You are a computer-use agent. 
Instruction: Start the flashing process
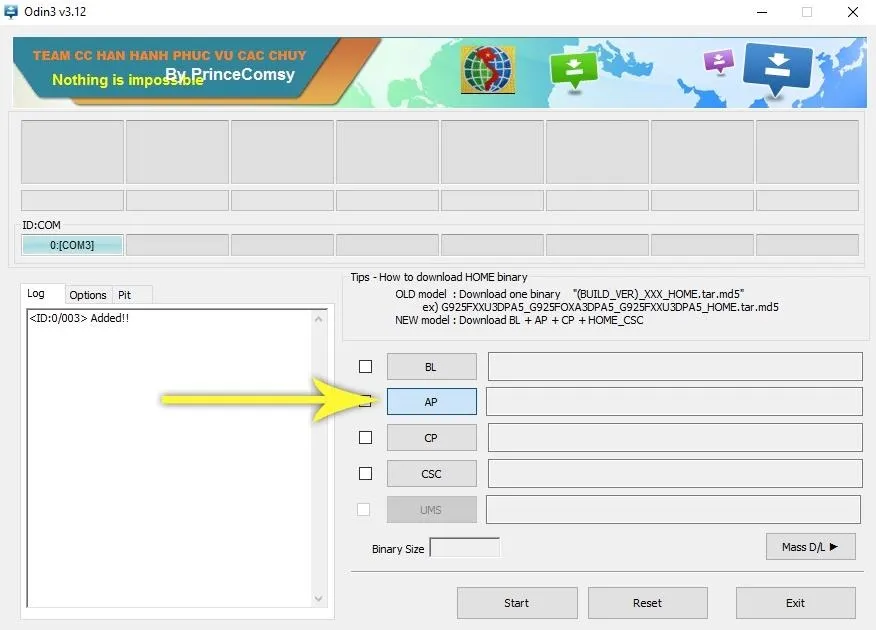coord(517,603)
